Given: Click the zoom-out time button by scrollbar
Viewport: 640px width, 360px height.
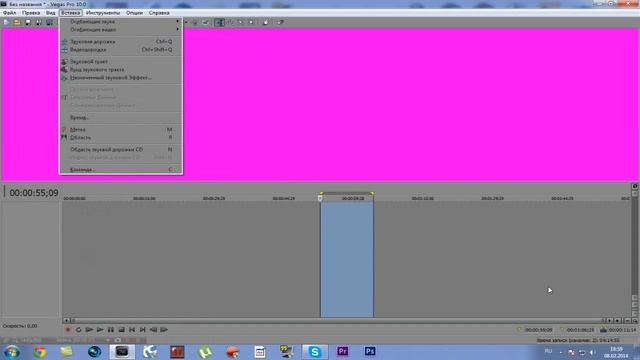Looking at the screenshot, I should coord(627,321).
